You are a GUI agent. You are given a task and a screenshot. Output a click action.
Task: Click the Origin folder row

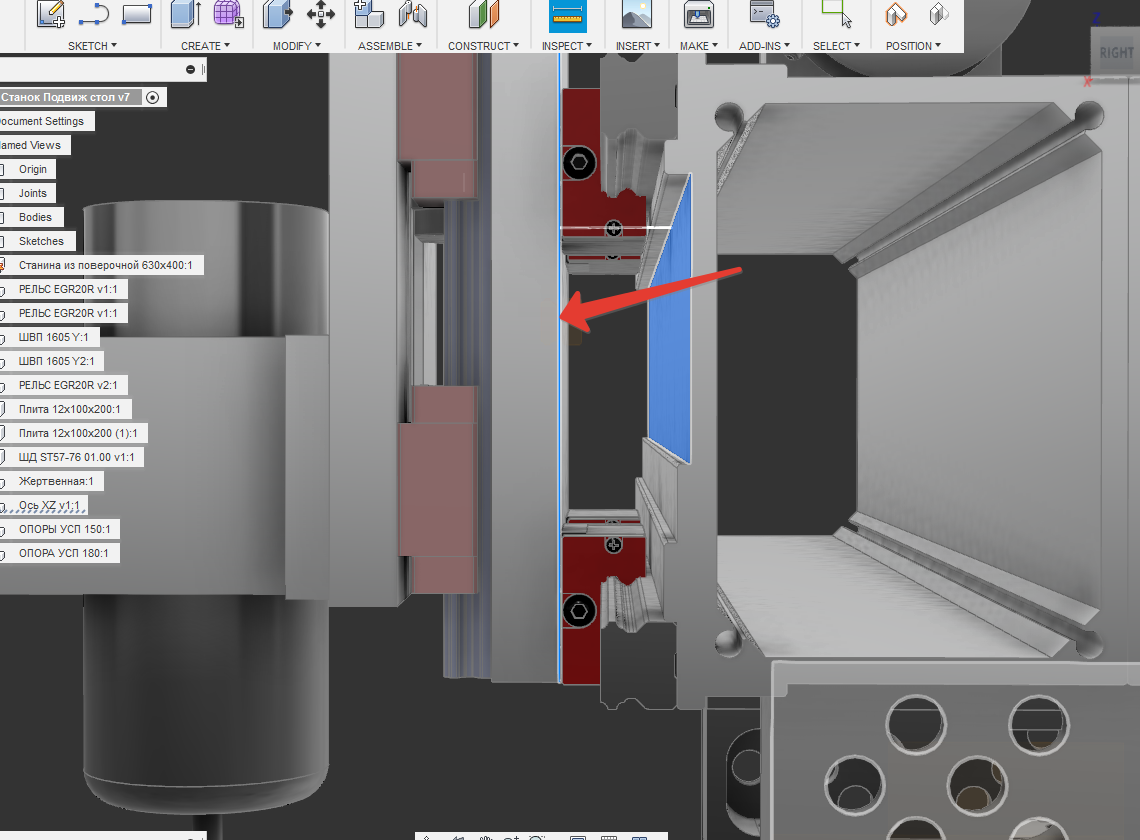tap(33, 169)
